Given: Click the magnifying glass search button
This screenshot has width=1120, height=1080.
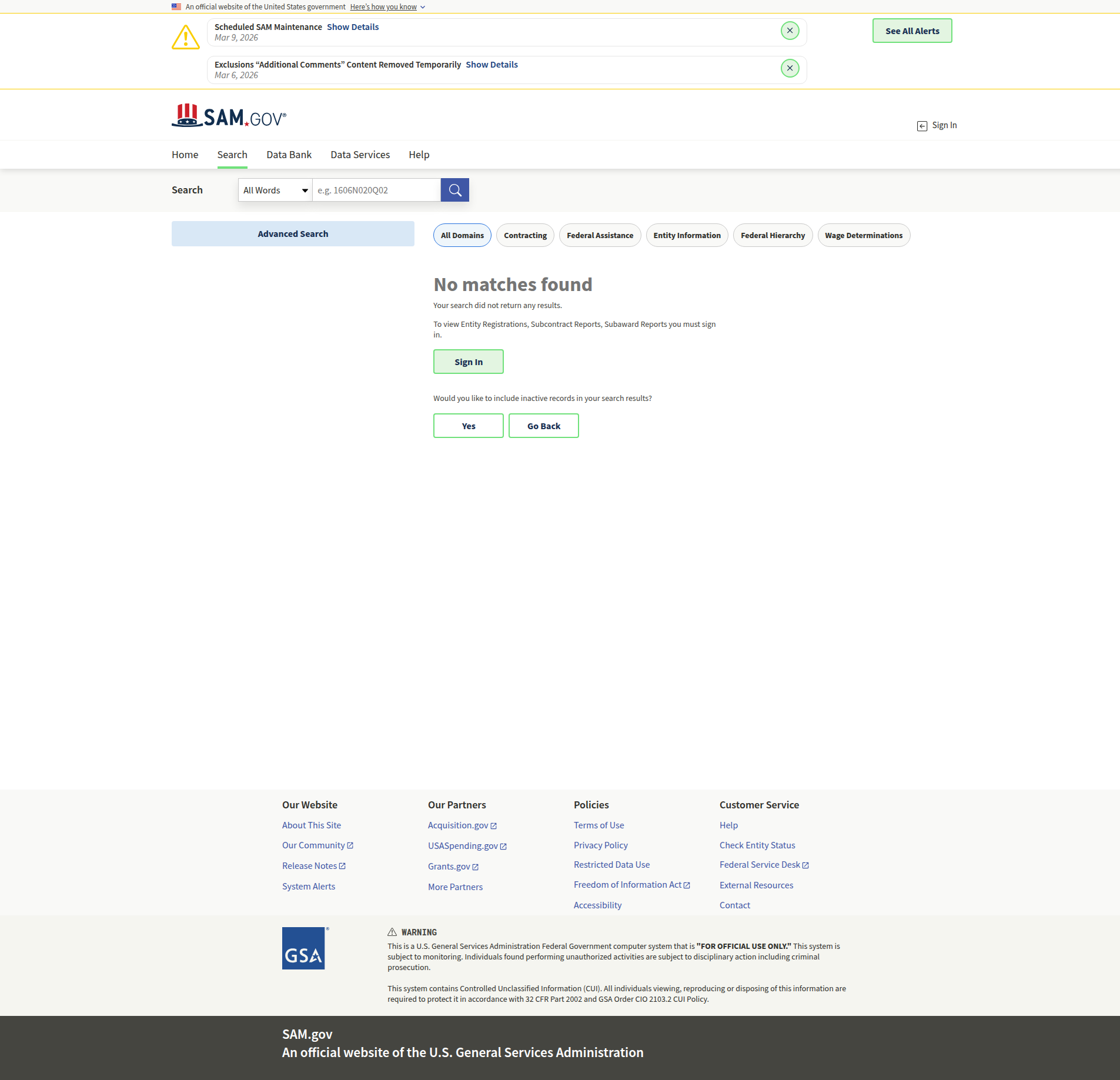Looking at the screenshot, I should click(454, 190).
